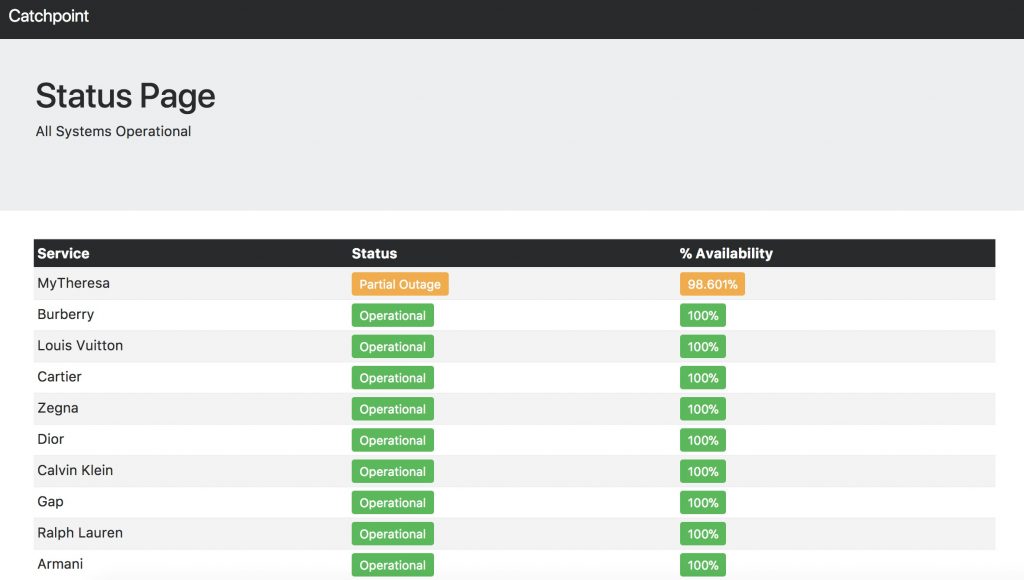Select the Burberry service name
Viewport: 1024px width, 580px height.
65,314
